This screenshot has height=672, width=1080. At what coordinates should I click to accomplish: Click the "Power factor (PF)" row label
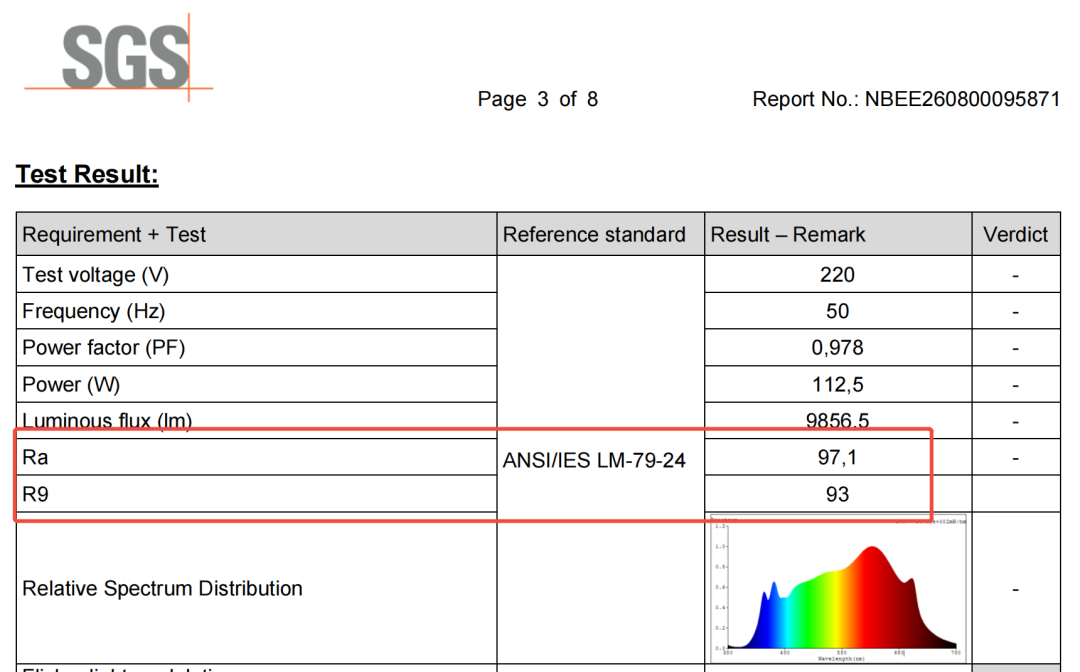pos(103,348)
